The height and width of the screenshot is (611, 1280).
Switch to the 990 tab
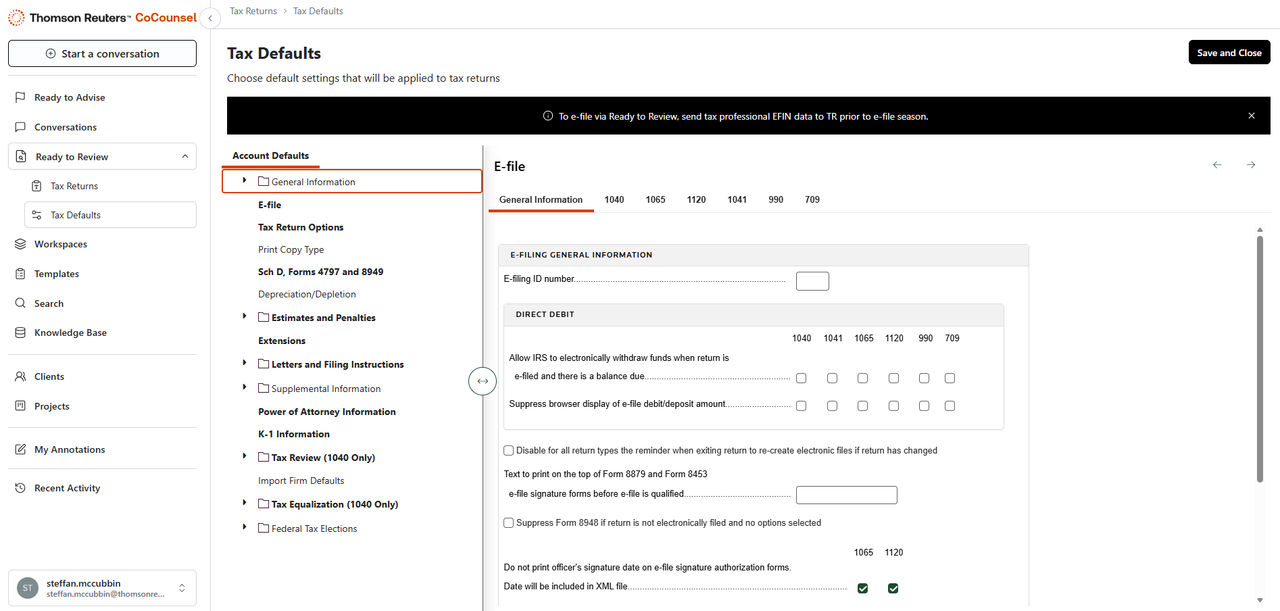[775, 200]
